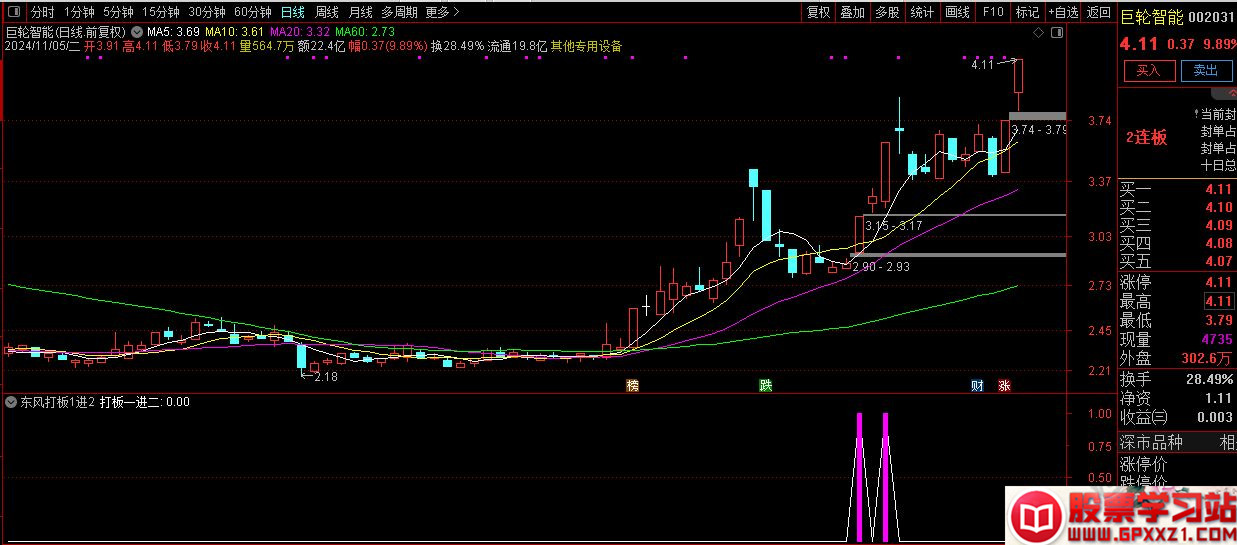The image size is (1237, 545).
Task: Toggle the right side panel icon near diamond
Action: 1057,32
